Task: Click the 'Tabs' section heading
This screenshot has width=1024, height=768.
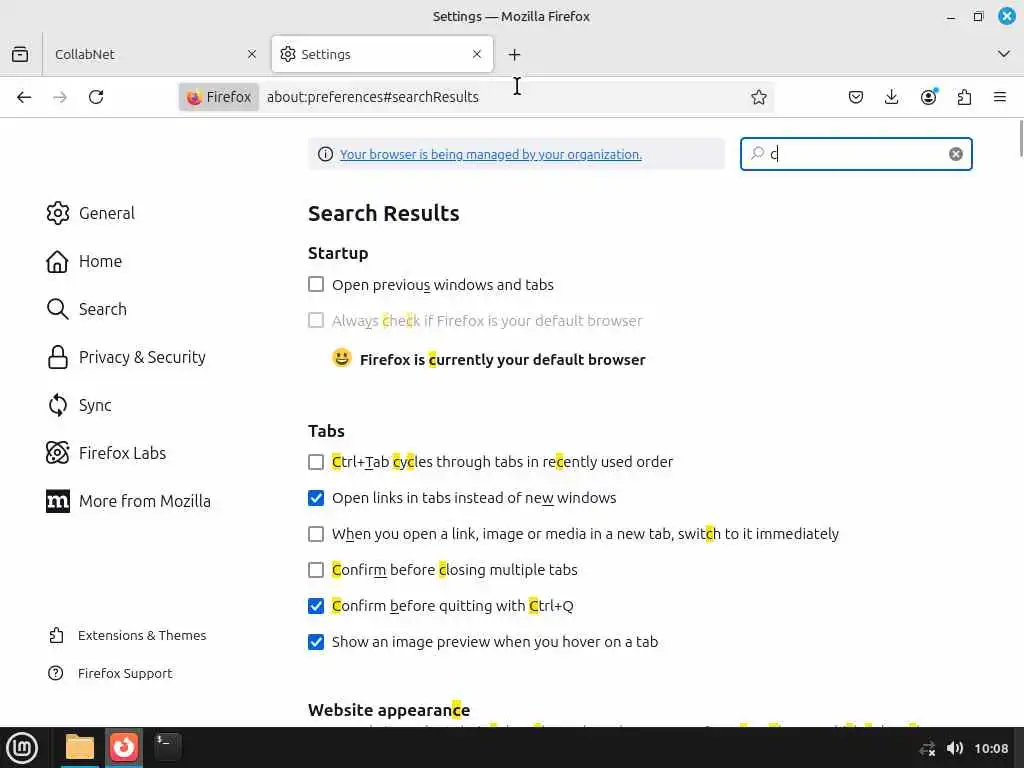Action: click(x=326, y=431)
